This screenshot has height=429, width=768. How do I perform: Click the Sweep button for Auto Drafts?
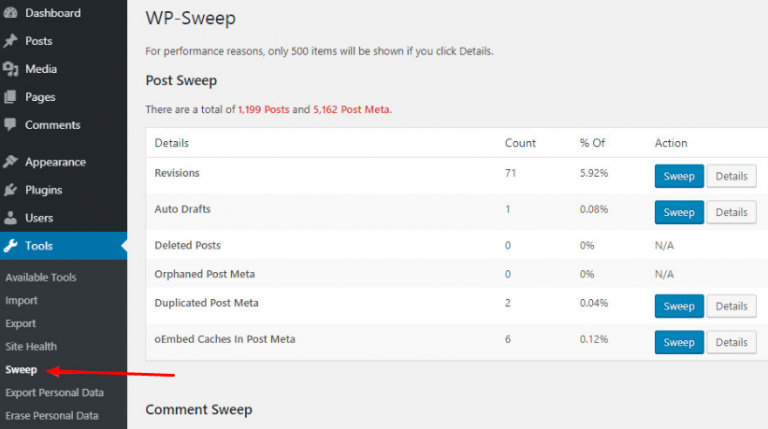[x=679, y=212]
